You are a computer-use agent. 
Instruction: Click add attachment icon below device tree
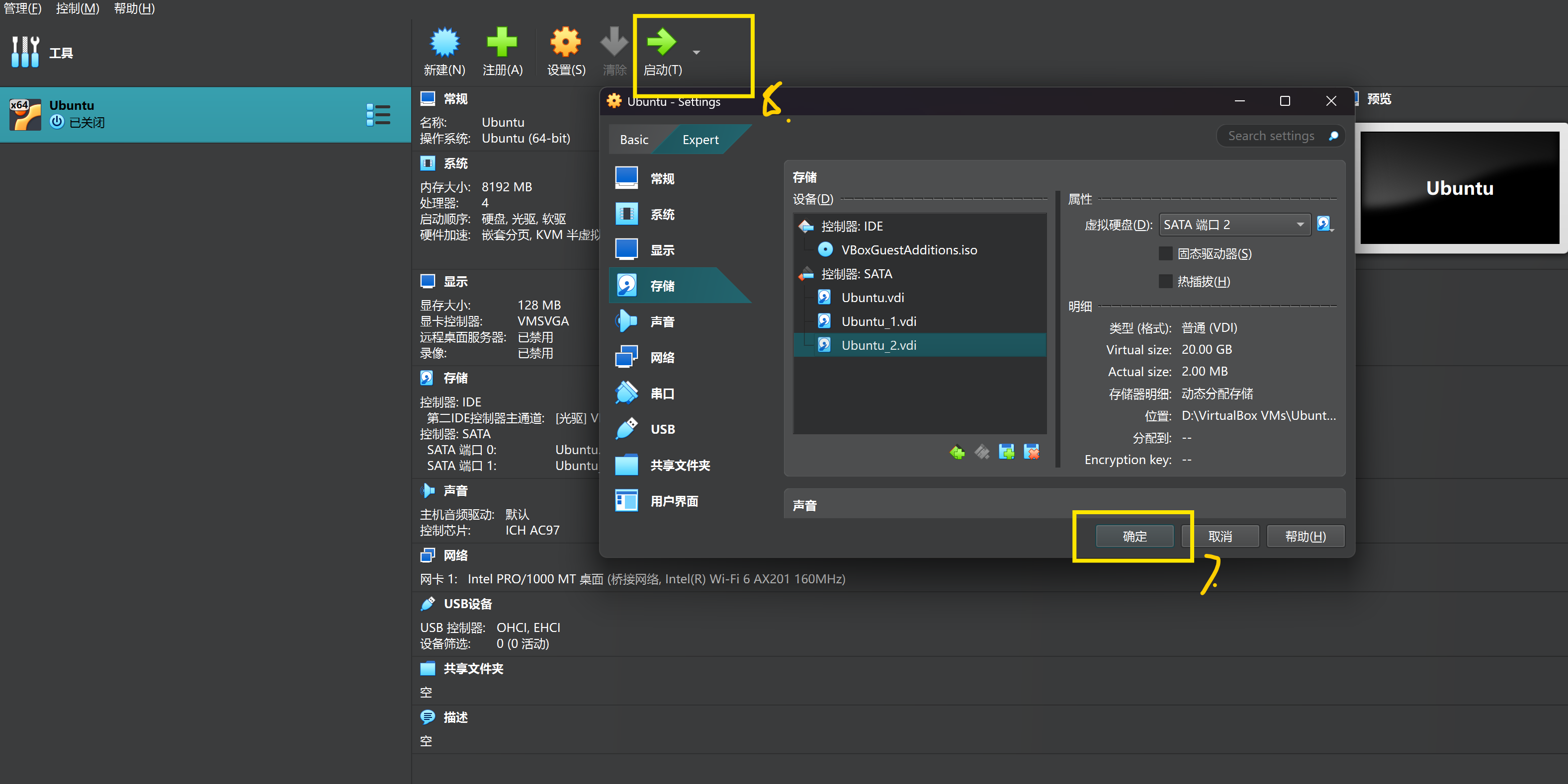[x=1006, y=452]
